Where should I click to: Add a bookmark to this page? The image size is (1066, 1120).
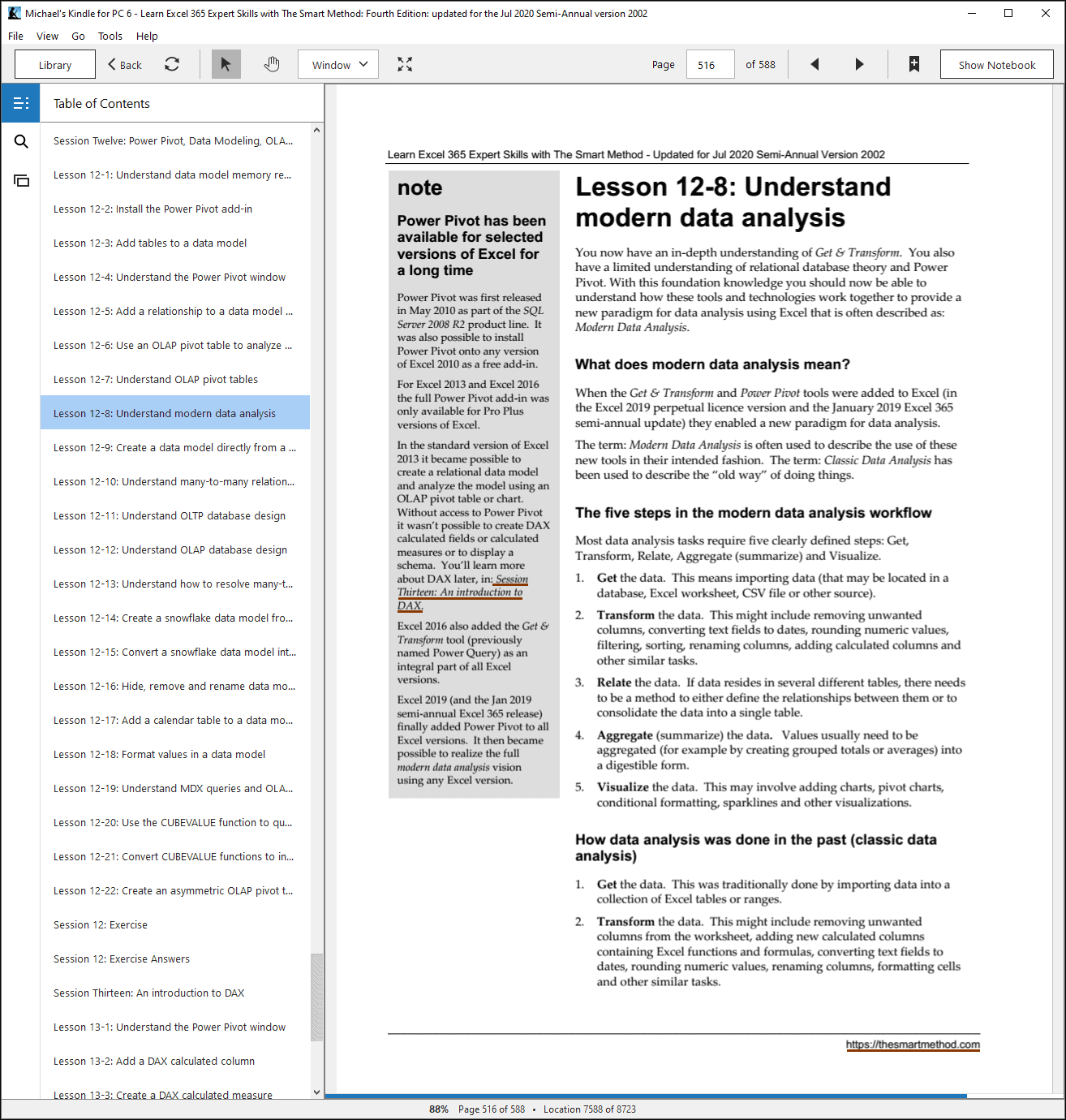click(x=914, y=64)
